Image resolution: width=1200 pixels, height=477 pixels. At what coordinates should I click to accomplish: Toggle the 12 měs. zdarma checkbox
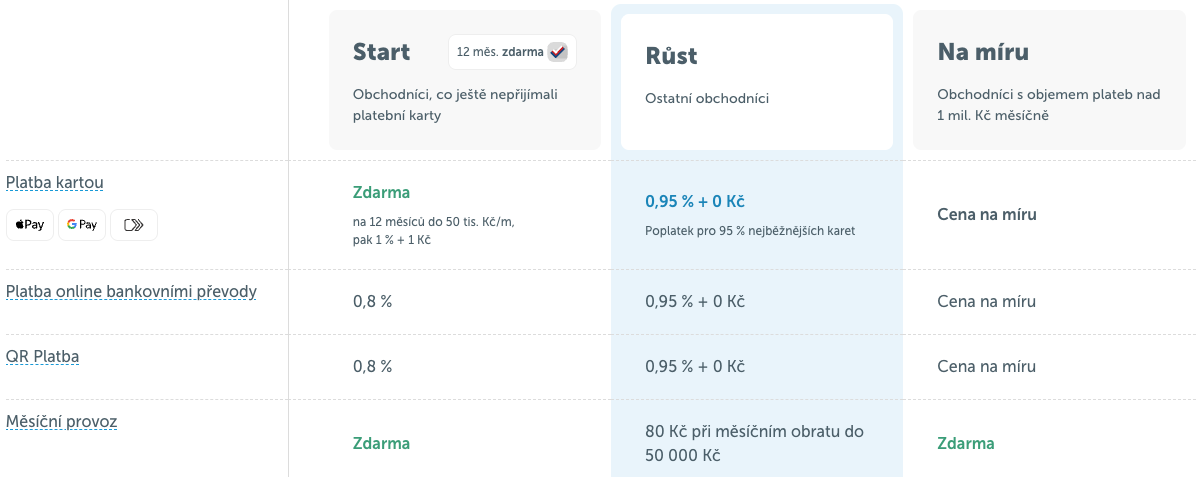click(557, 52)
